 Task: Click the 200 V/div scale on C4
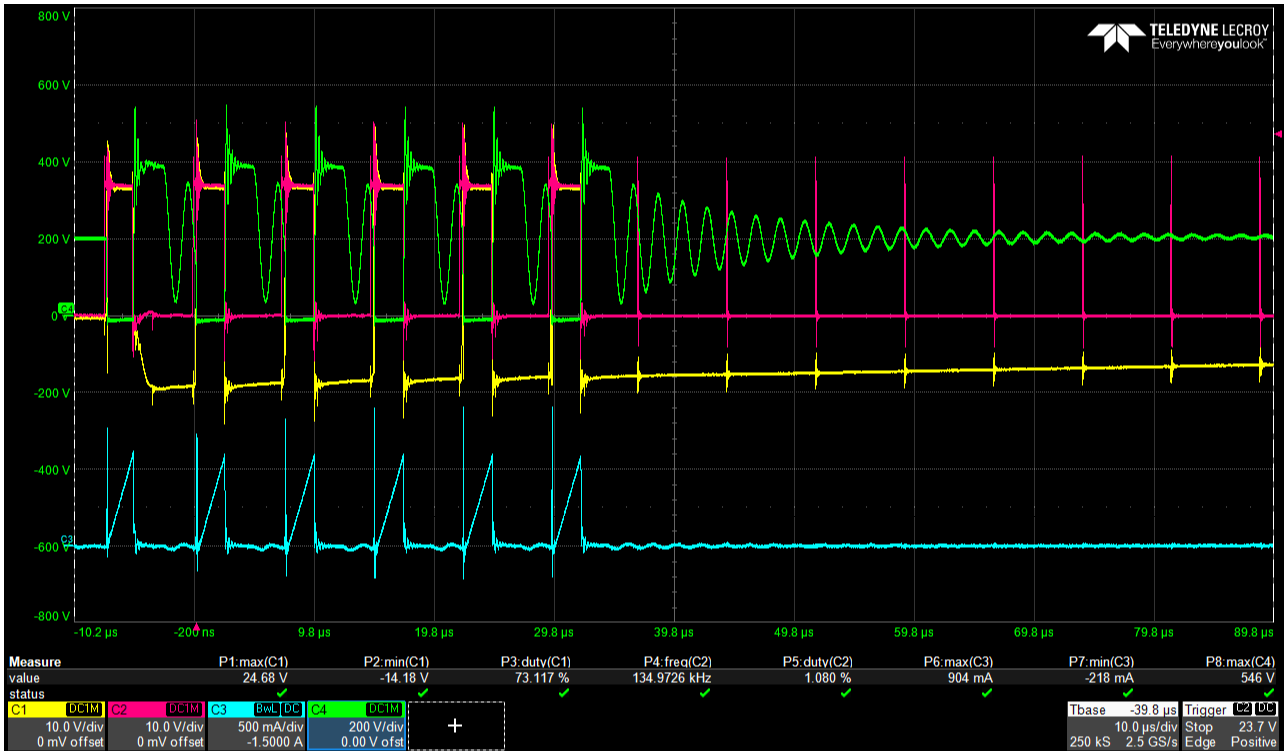coord(378,726)
